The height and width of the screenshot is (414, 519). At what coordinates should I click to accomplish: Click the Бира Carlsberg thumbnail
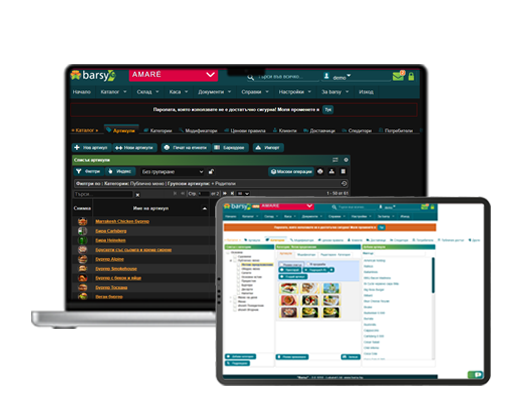coord(82,231)
